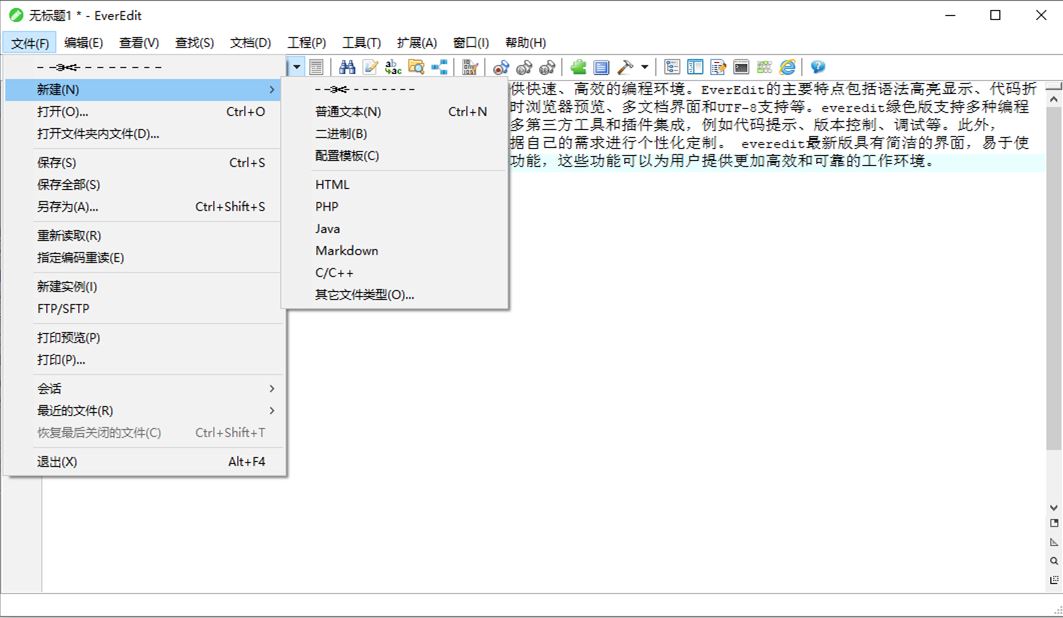
Task: Open Find in Files folder-magnifier icon
Action: coord(416,67)
